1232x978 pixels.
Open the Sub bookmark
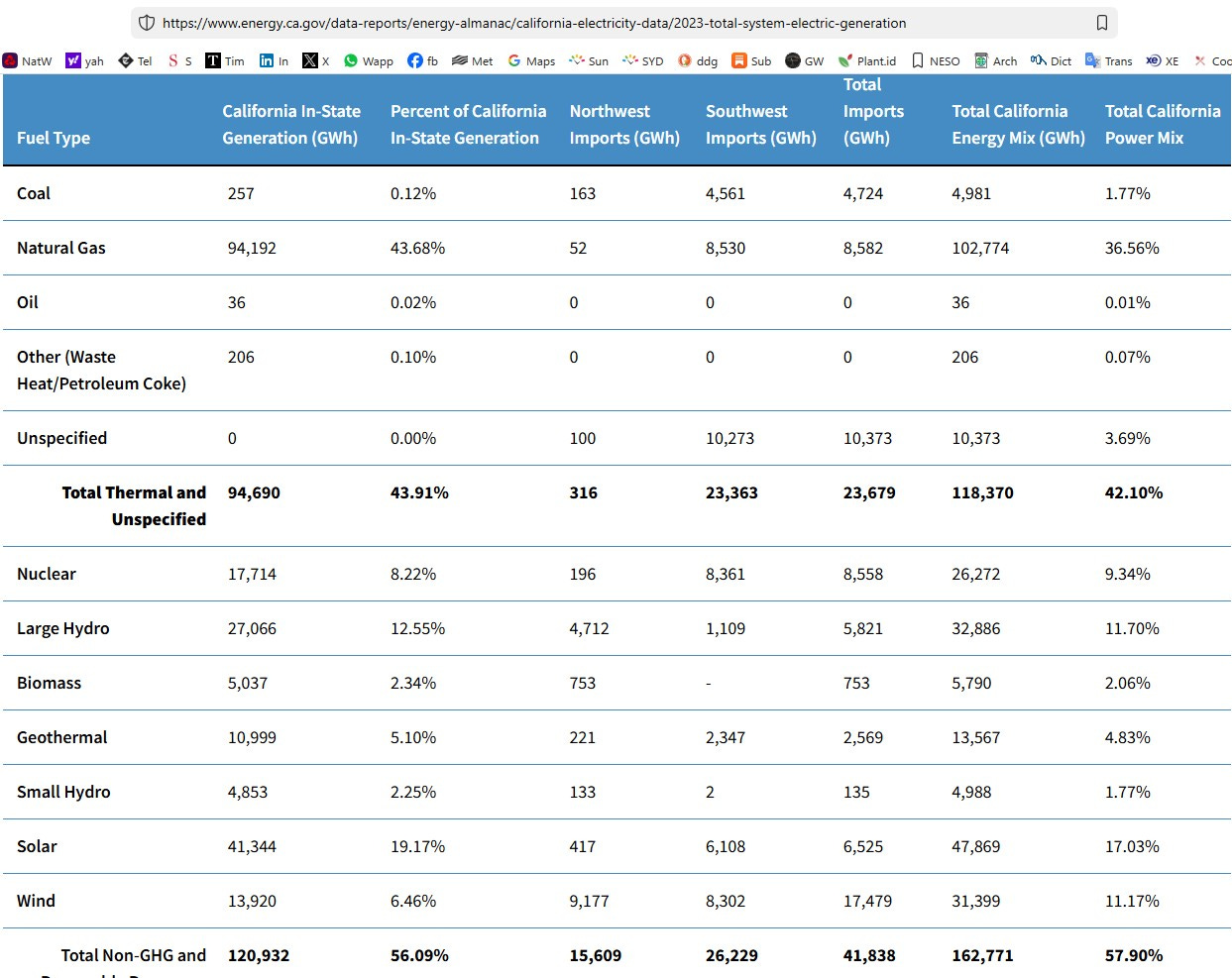point(751,60)
